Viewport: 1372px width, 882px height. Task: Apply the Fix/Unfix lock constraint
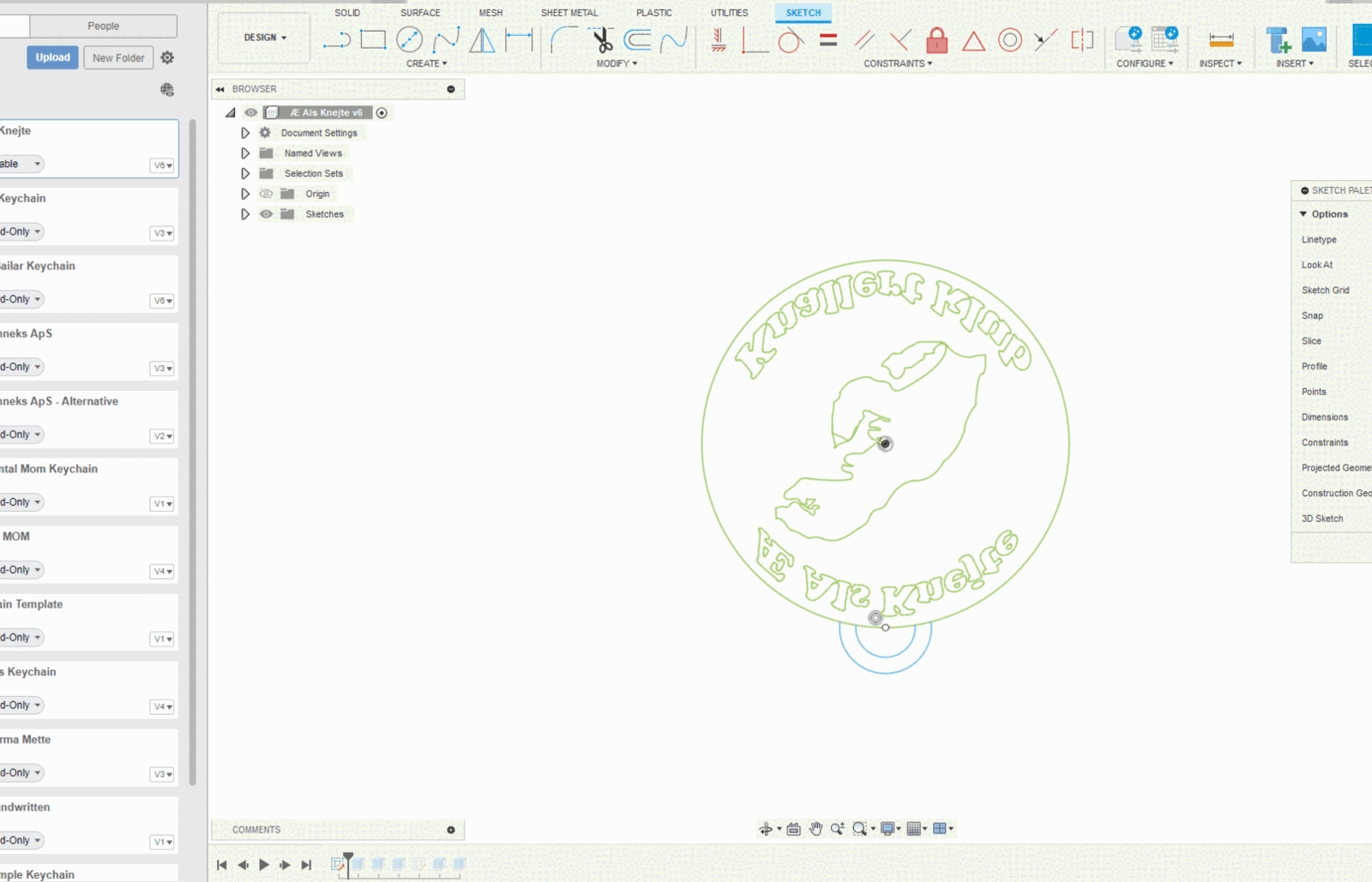(937, 39)
